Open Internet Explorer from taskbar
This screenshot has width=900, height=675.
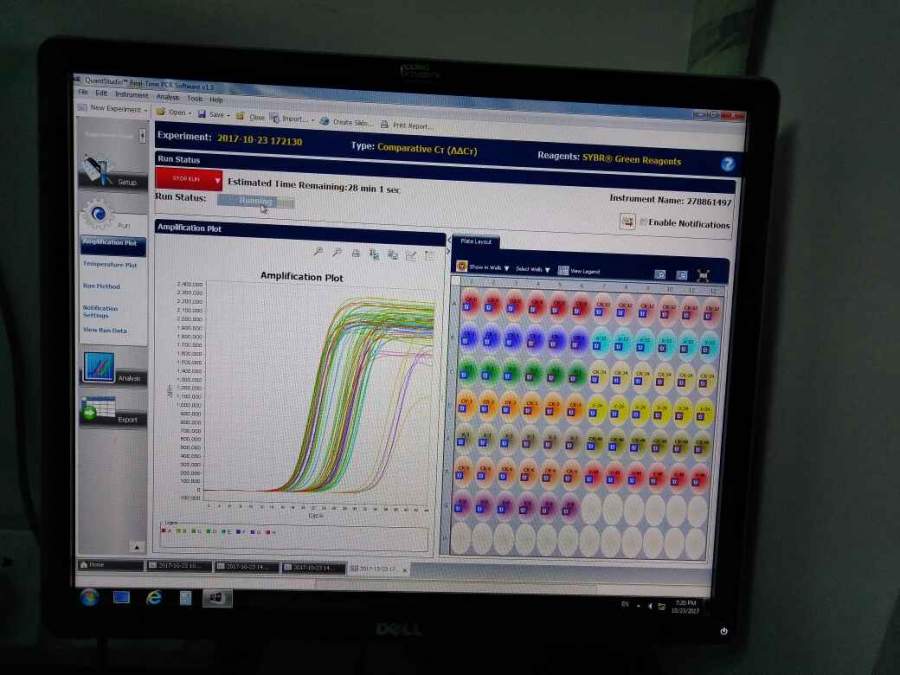coord(153,598)
